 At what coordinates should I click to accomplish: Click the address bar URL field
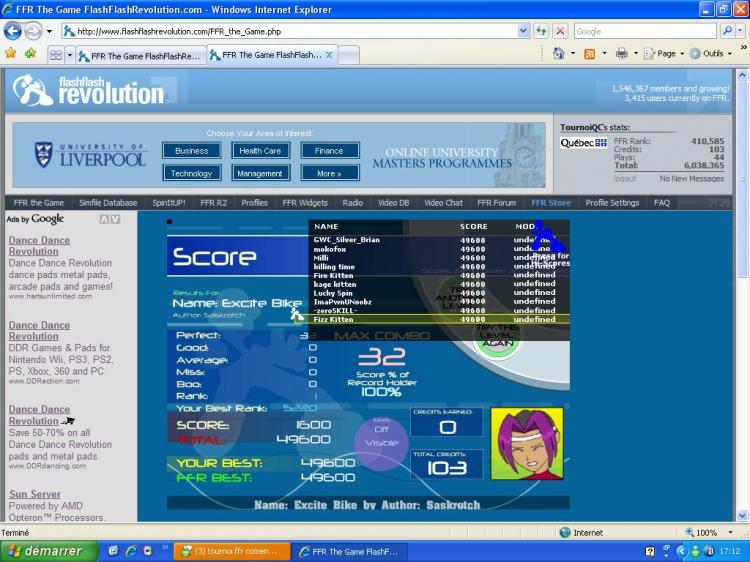[289, 32]
